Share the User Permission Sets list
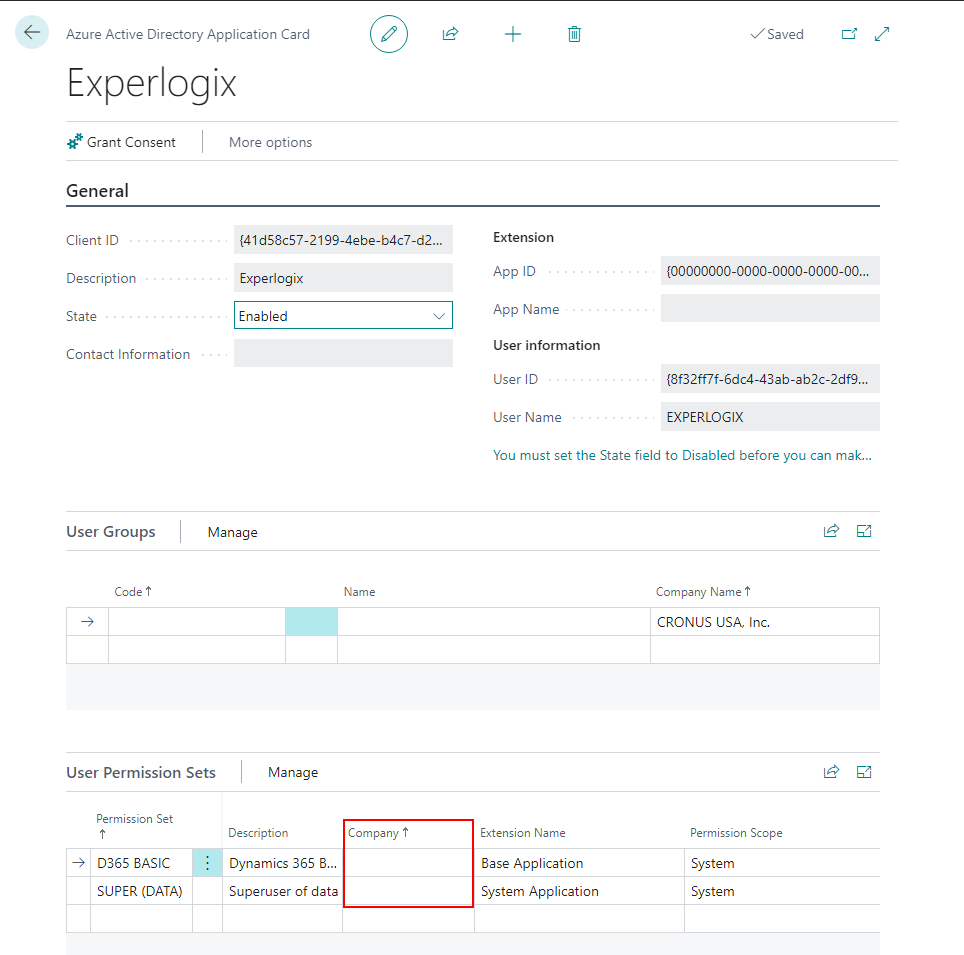 [831, 772]
